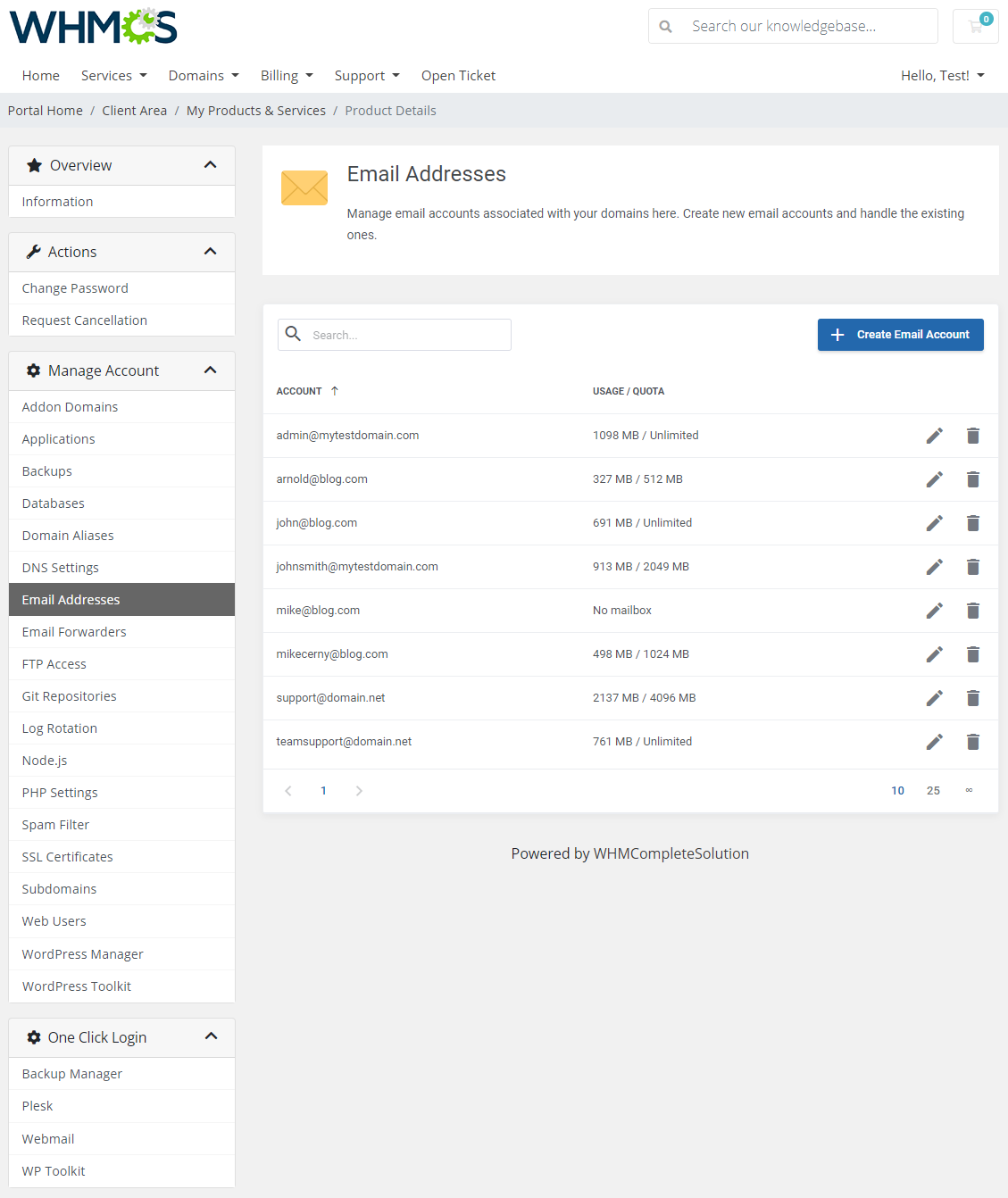The width and height of the screenshot is (1008, 1198).
Task: Follow the My Products & Services breadcrumb link
Action: click(255, 110)
